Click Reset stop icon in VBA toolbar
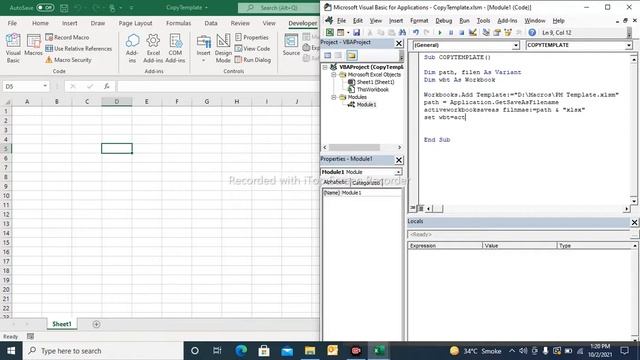 coord(461,33)
